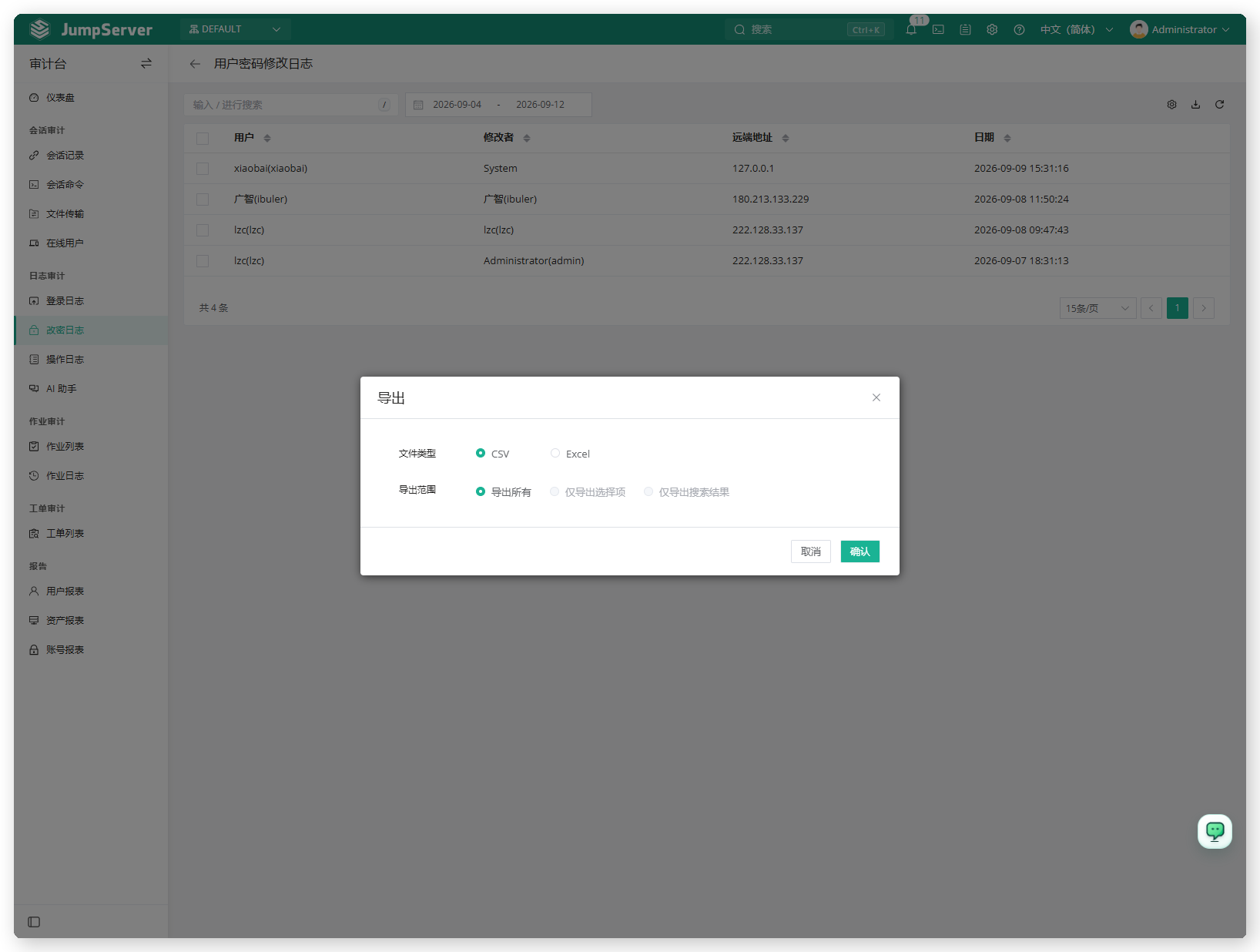Check the xiaobai(xiaobai) row checkbox
Screen dimensions: 1260x952
203,169
